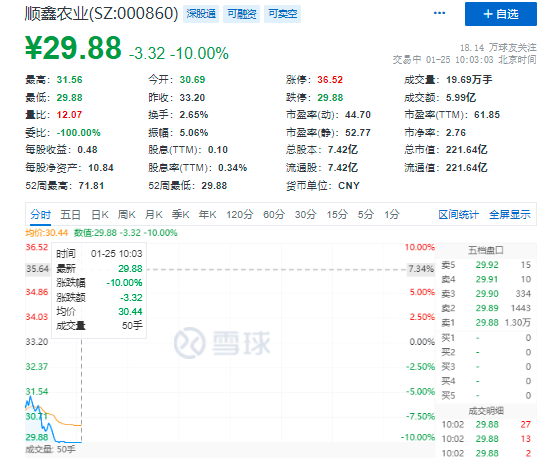
Task: Select the 可融资 tag
Action: tap(242, 14)
